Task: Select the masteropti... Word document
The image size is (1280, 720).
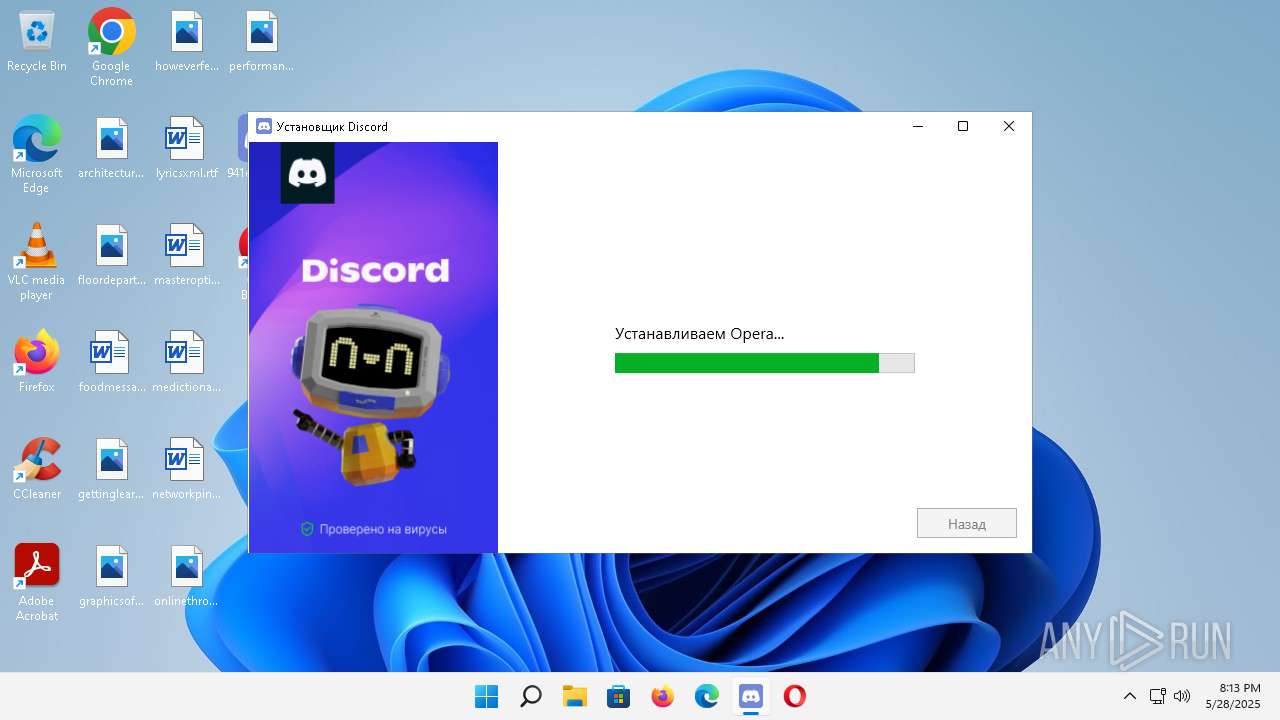Action: 187,256
